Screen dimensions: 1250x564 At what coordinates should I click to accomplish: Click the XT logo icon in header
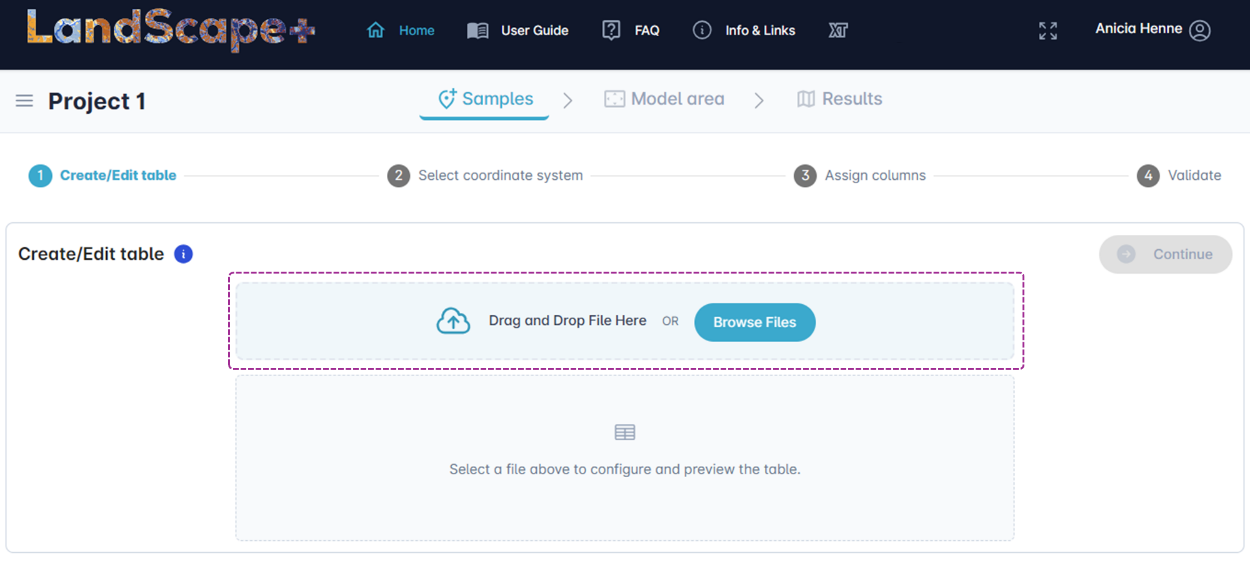pos(838,31)
